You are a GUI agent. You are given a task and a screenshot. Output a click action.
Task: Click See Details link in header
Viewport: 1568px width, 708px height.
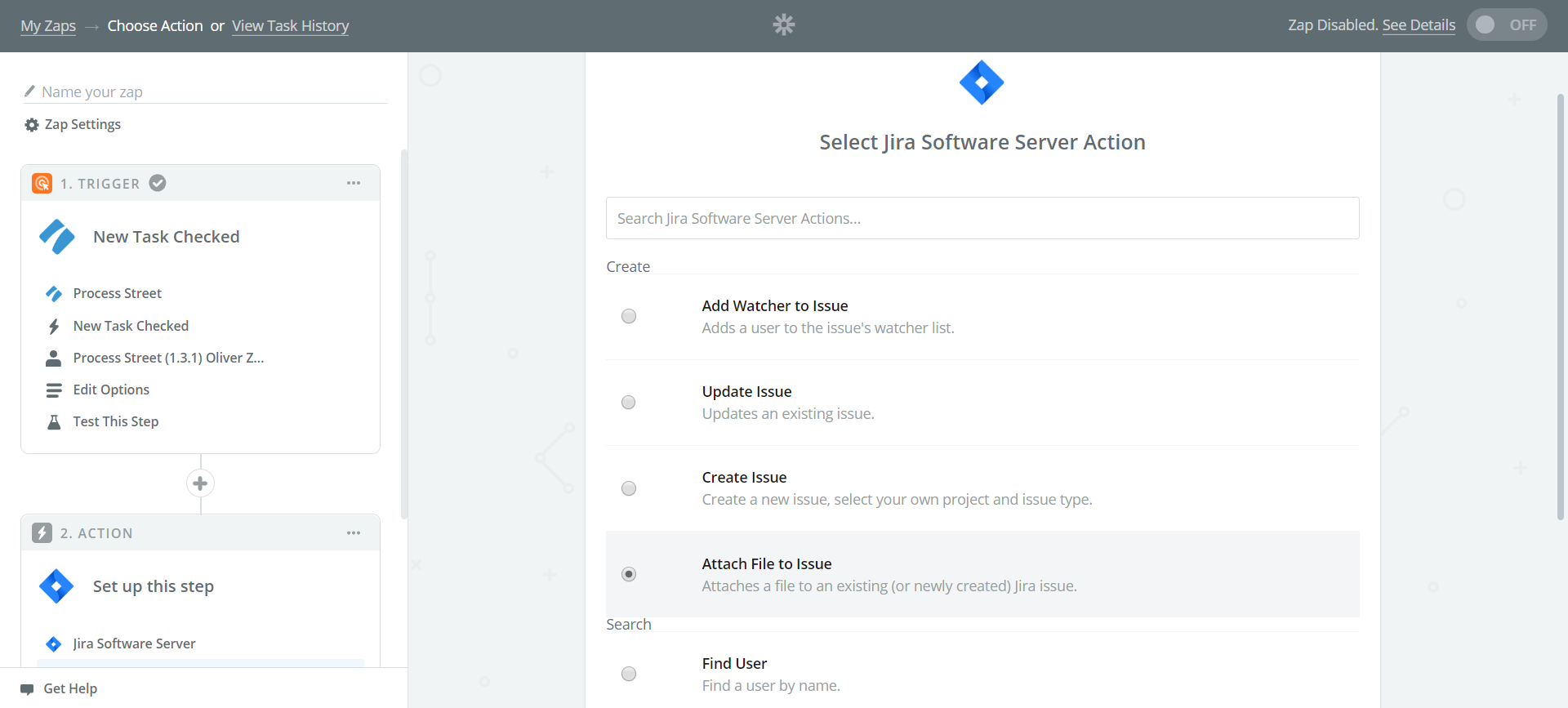click(1419, 24)
